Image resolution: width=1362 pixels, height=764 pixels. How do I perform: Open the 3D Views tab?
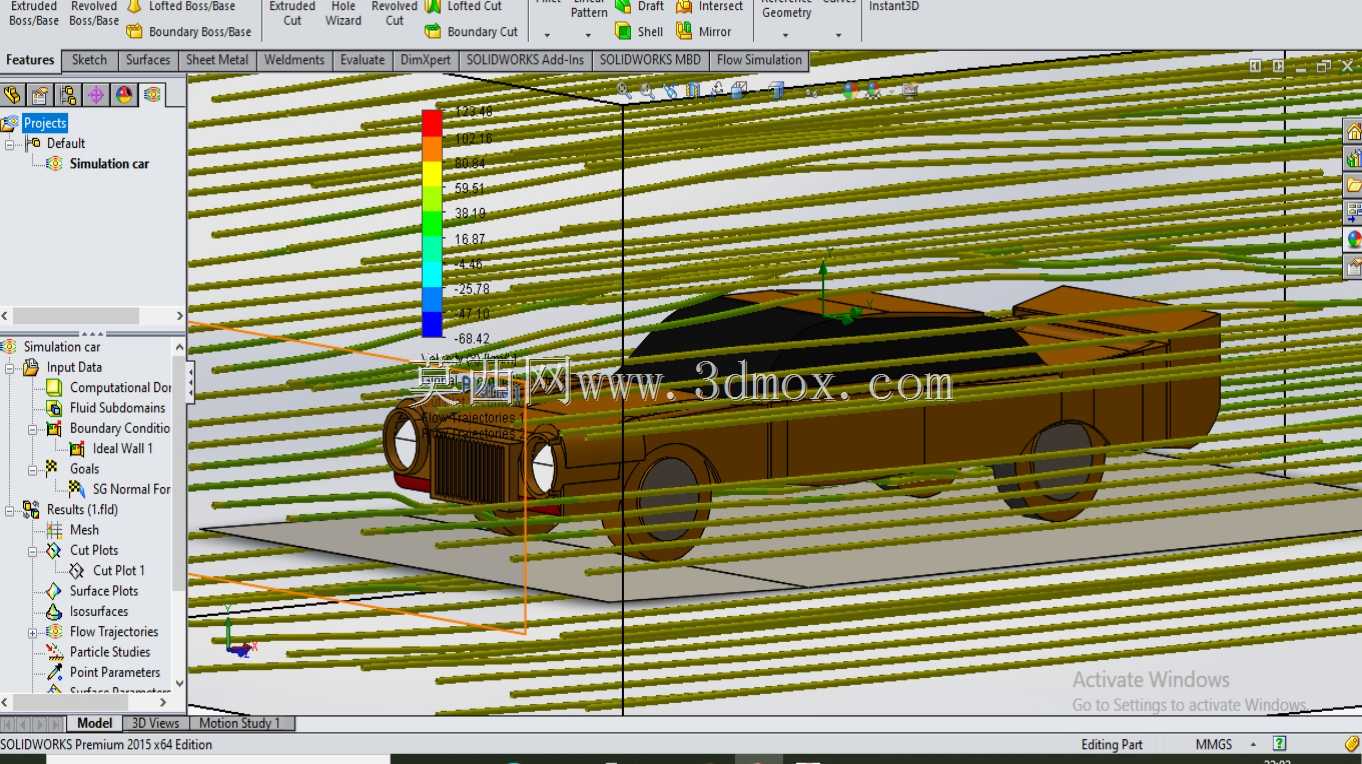tap(156, 723)
